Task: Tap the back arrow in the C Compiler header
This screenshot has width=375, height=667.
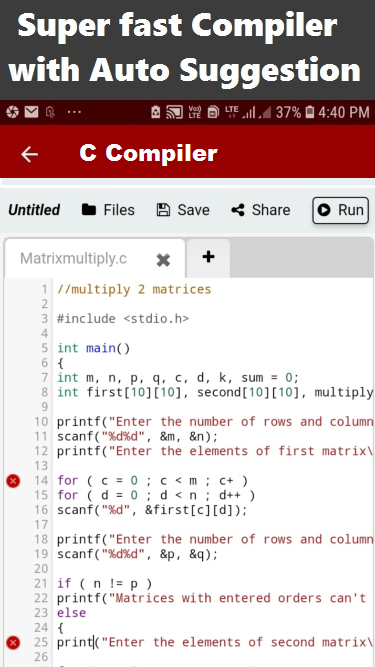Action: coord(30,154)
